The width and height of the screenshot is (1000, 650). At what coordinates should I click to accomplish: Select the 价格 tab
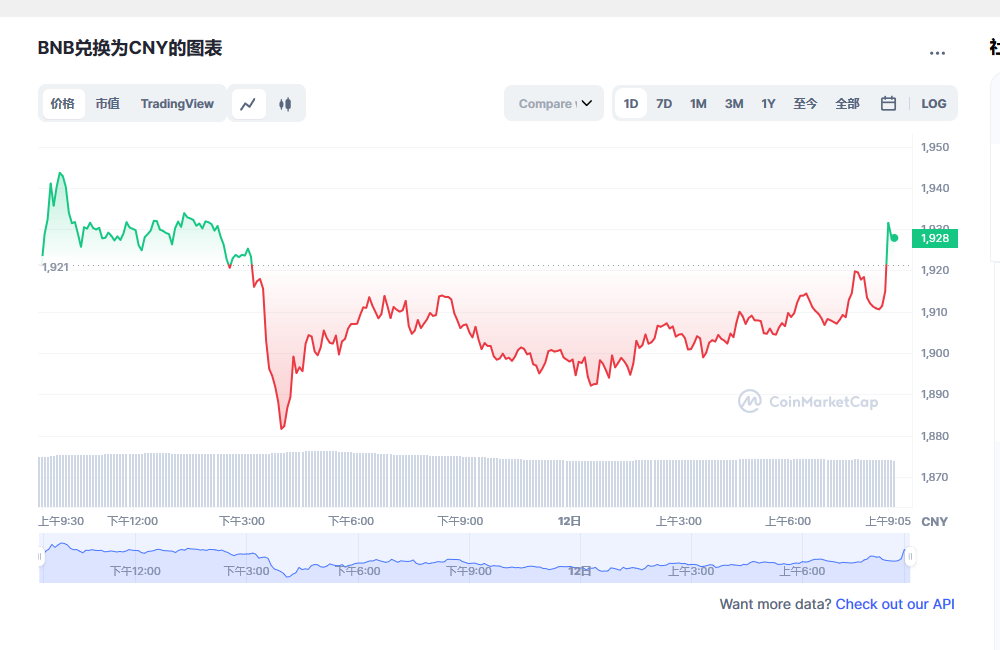click(63, 104)
